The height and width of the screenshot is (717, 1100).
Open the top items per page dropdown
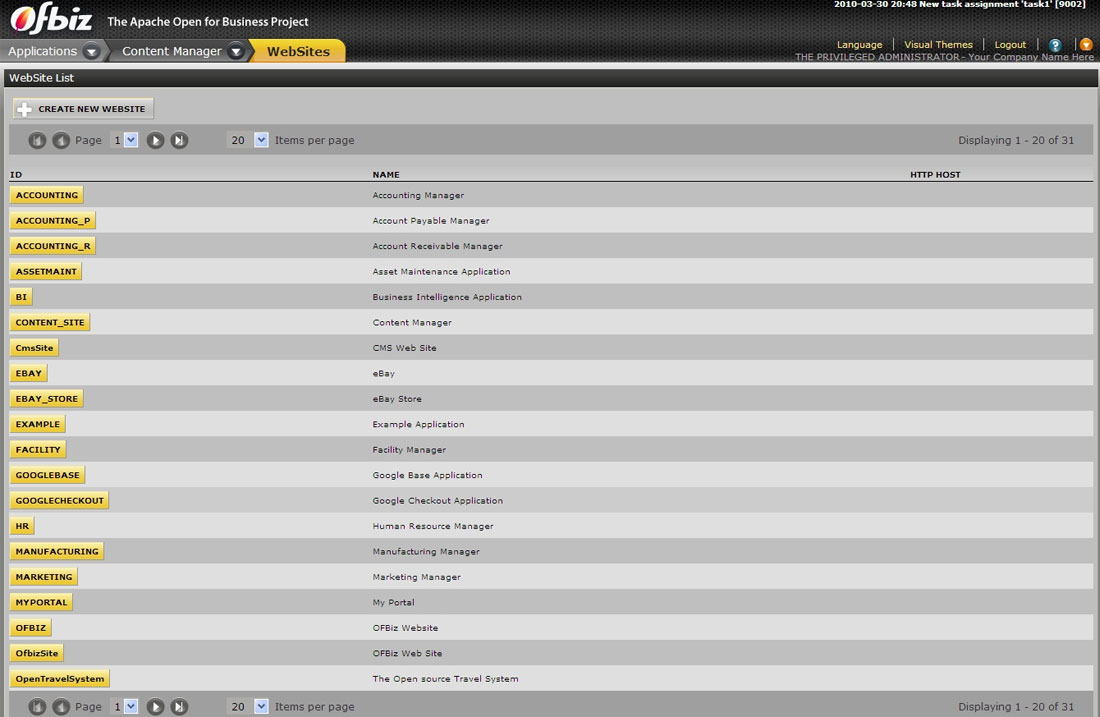[261, 140]
